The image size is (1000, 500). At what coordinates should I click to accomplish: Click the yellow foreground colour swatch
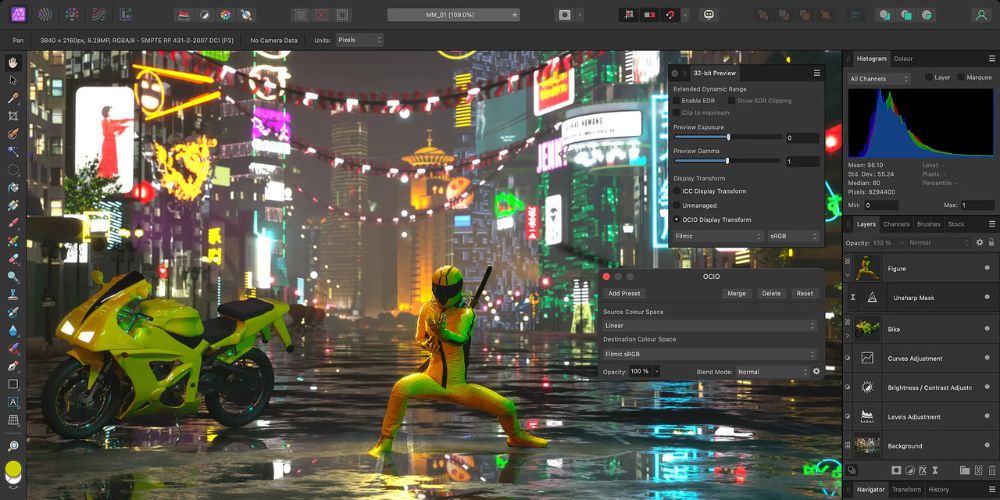tap(13, 470)
